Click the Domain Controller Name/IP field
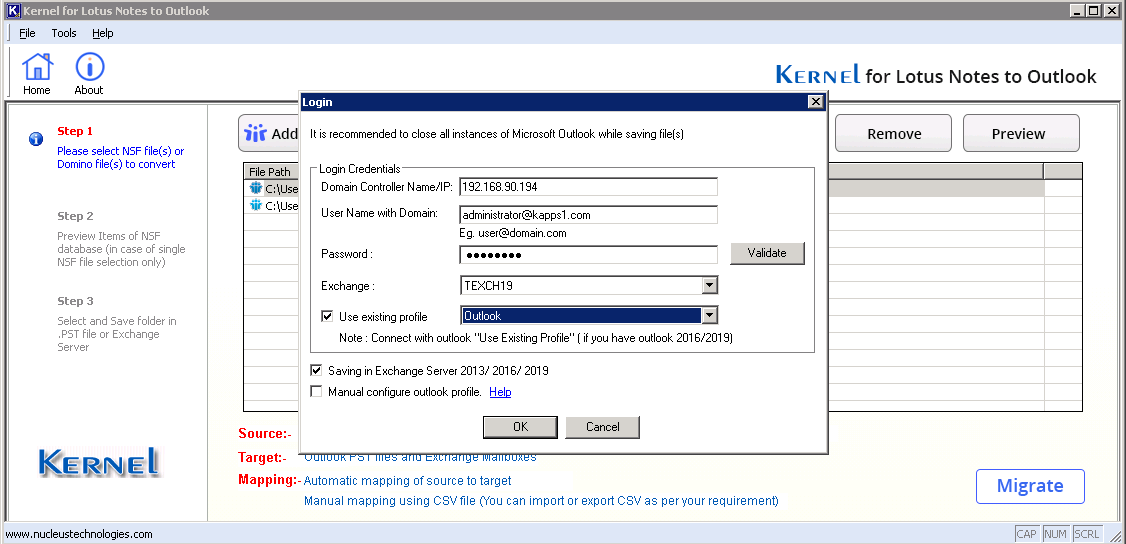Image resolution: width=1126 pixels, height=544 pixels. pos(588,187)
